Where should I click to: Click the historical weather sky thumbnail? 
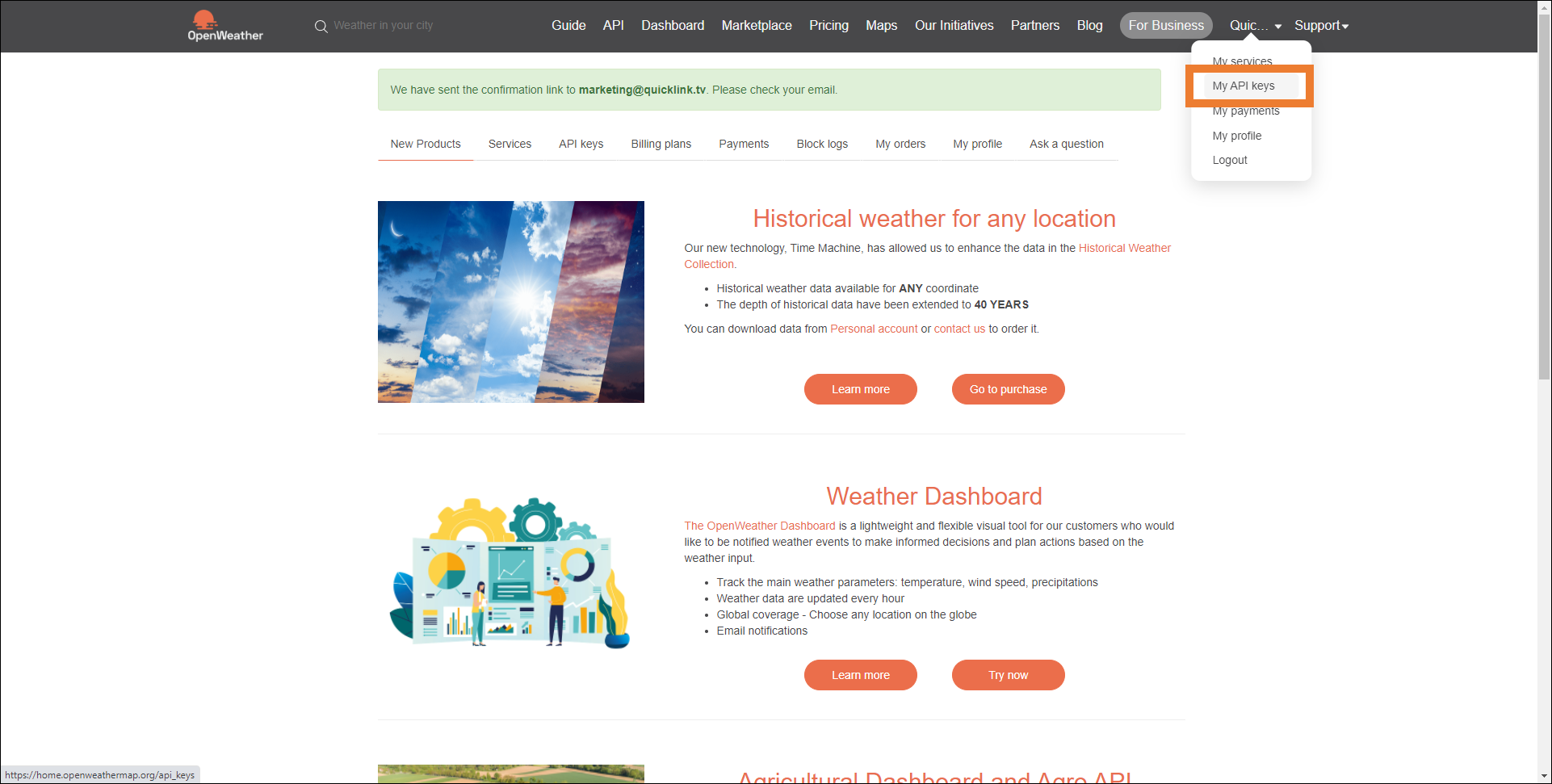(x=511, y=302)
